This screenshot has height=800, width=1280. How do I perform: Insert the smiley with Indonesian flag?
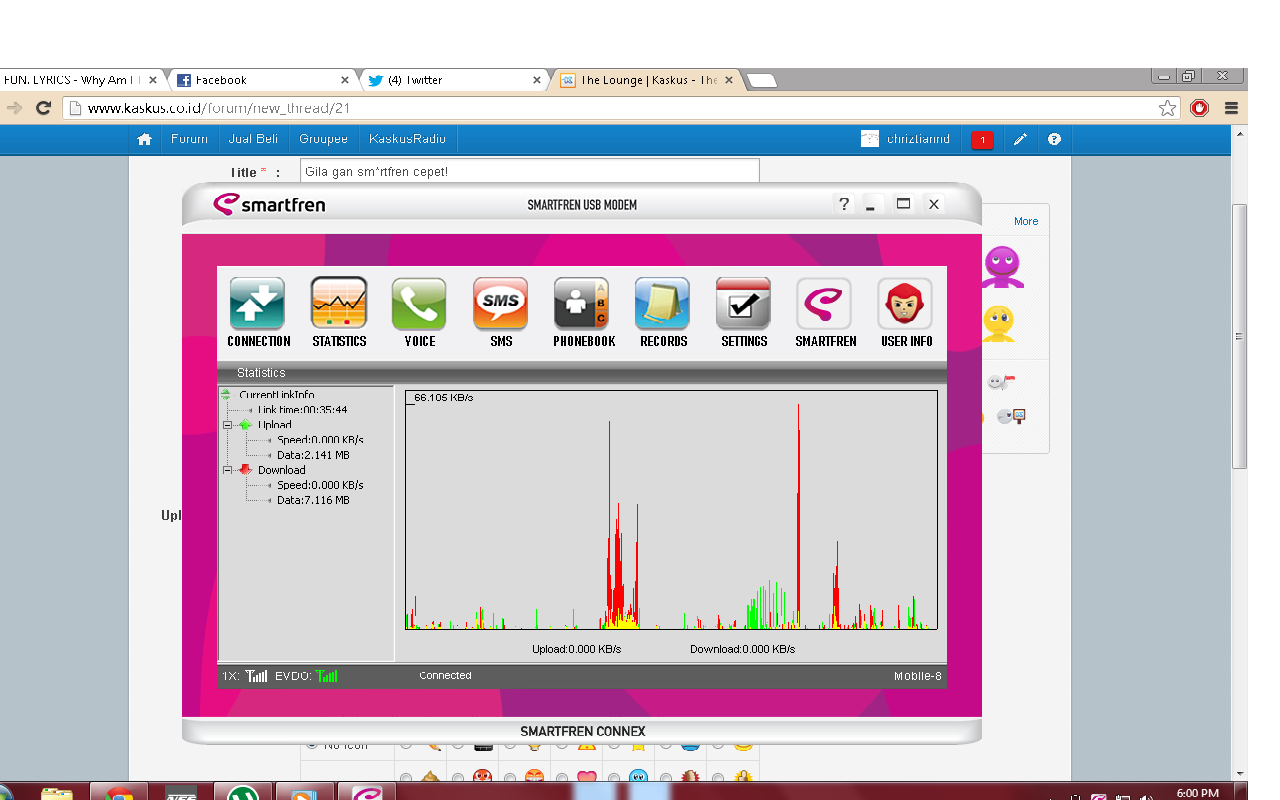pyautogui.click(x=1002, y=381)
